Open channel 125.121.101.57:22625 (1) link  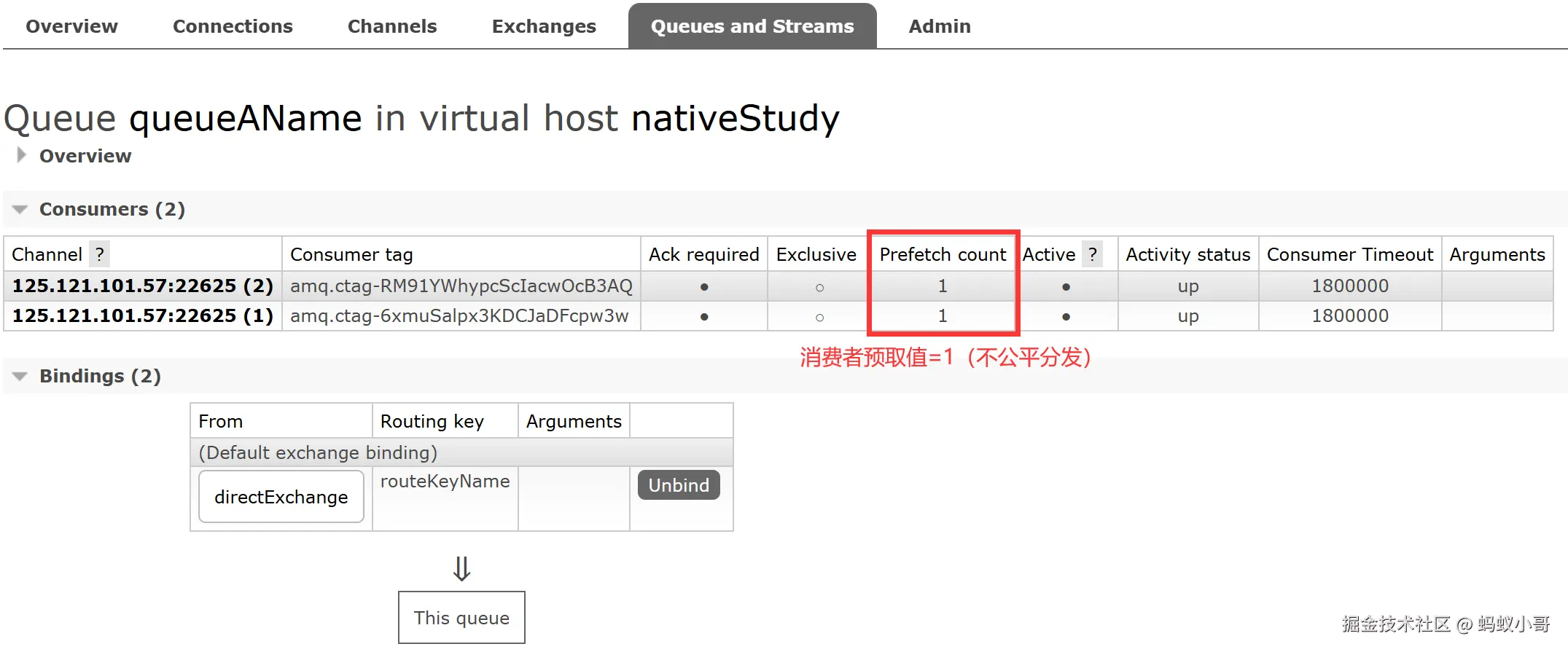(x=143, y=315)
